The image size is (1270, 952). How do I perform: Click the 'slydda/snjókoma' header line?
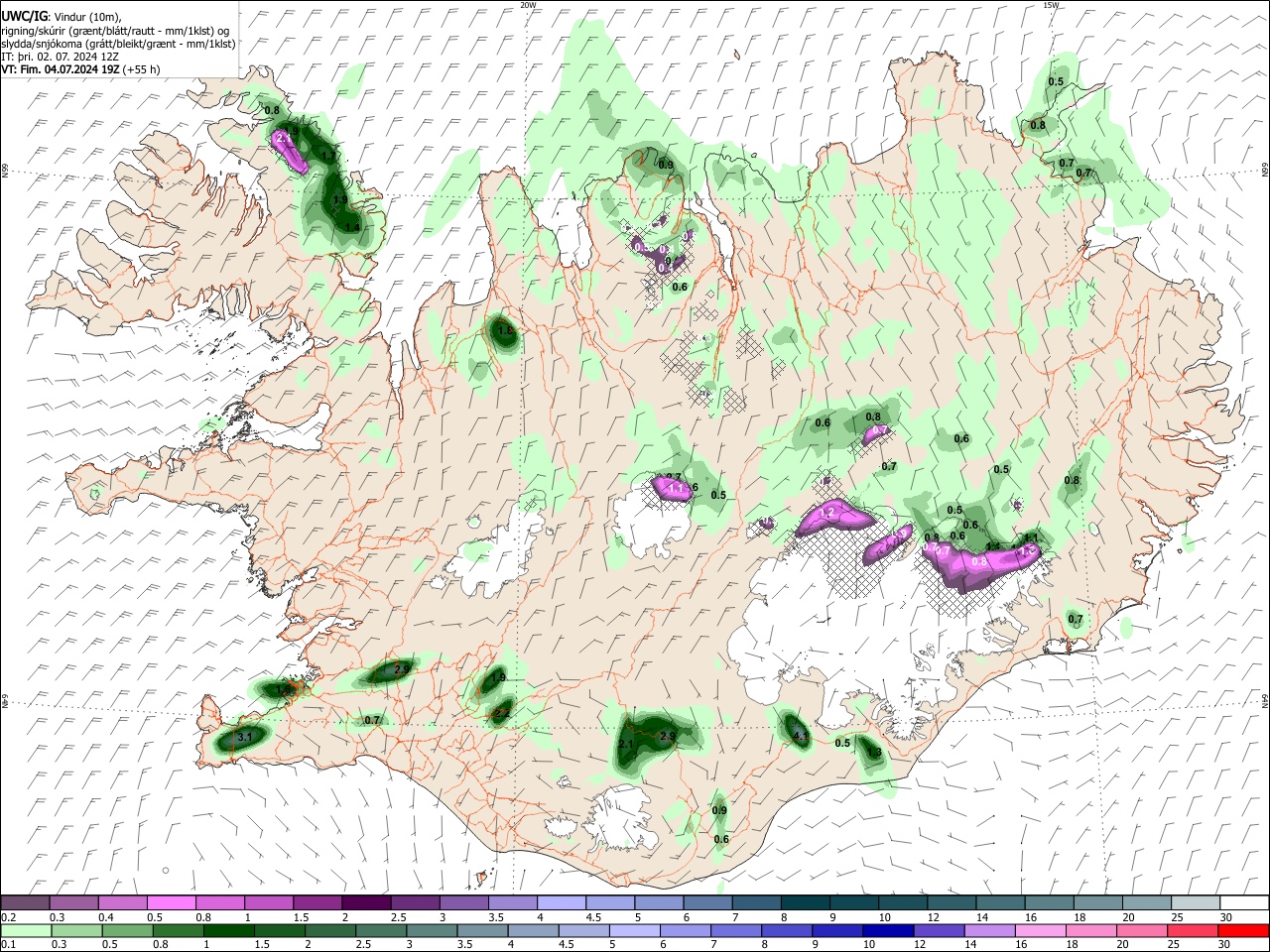click(119, 44)
